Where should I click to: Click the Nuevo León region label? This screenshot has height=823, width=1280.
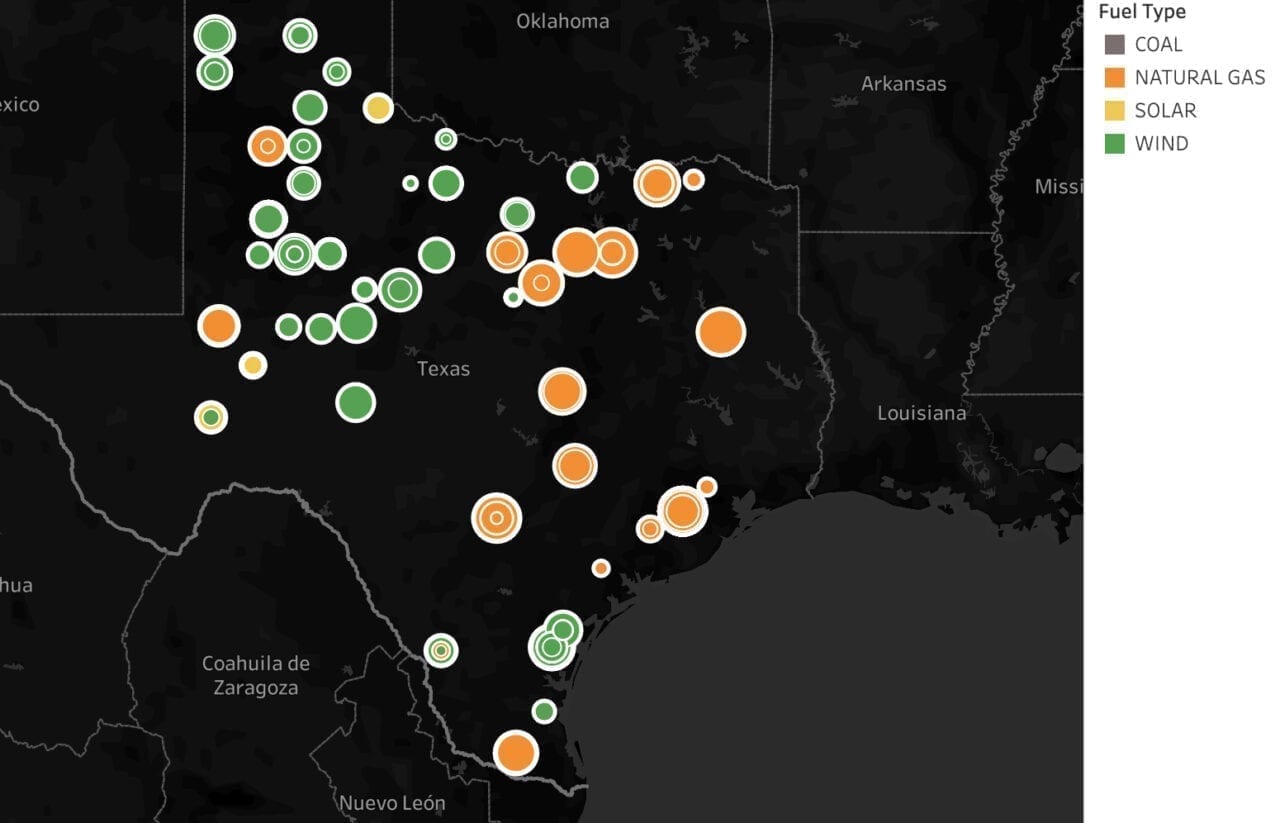click(394, 803)
